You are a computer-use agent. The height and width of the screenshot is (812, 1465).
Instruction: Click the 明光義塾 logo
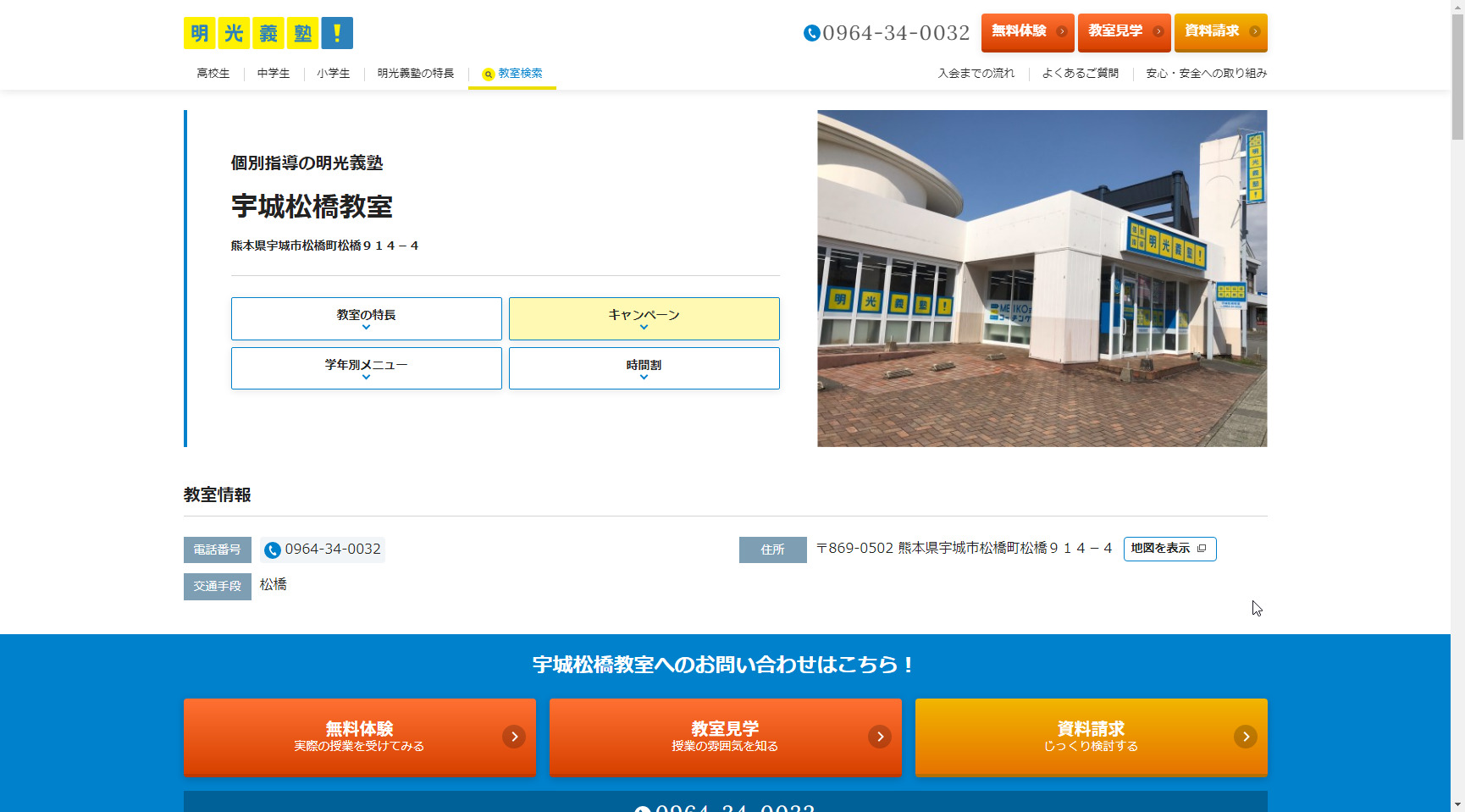click(x=268, y=33)
